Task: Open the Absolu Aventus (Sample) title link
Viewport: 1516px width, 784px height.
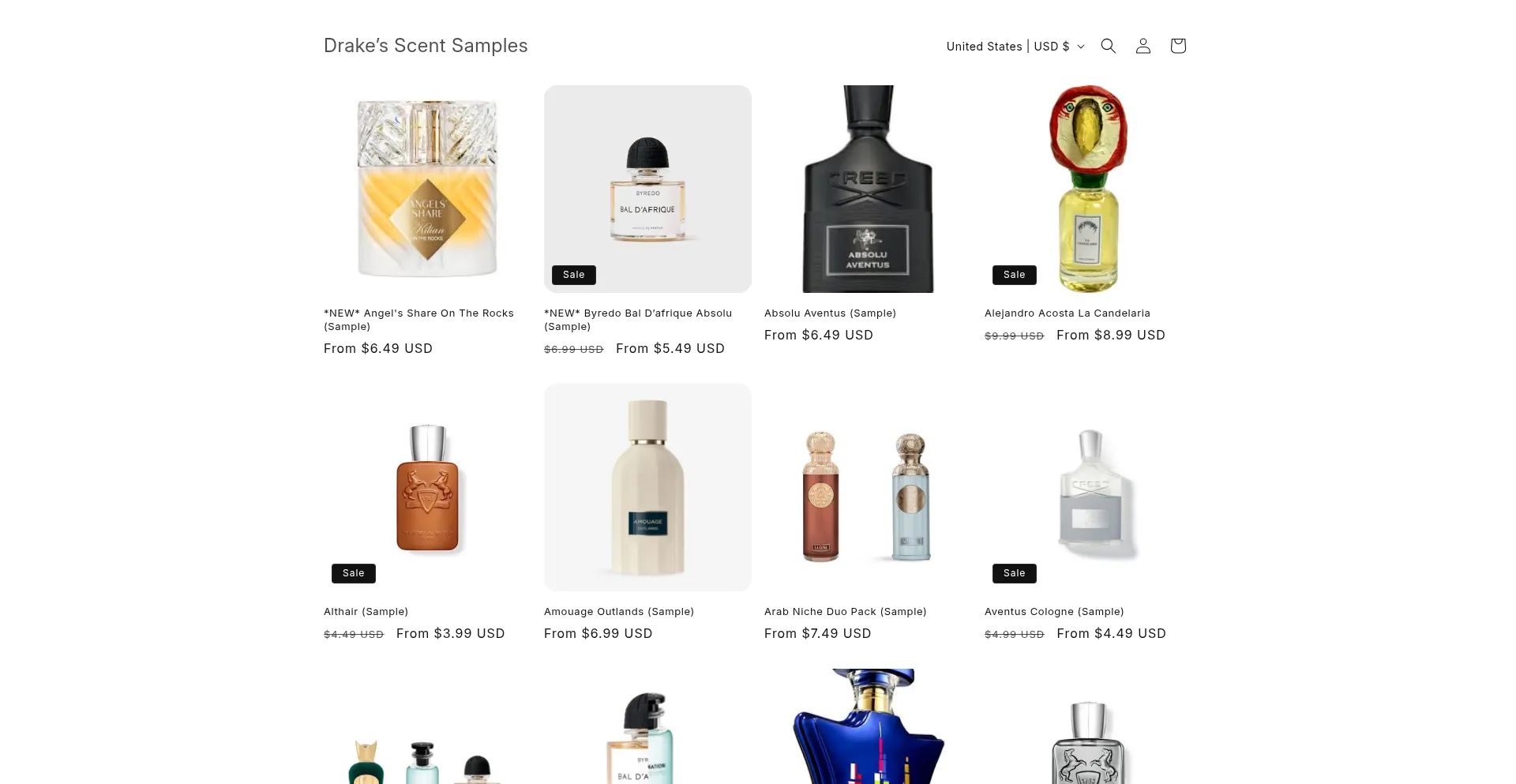Action: 830,313
